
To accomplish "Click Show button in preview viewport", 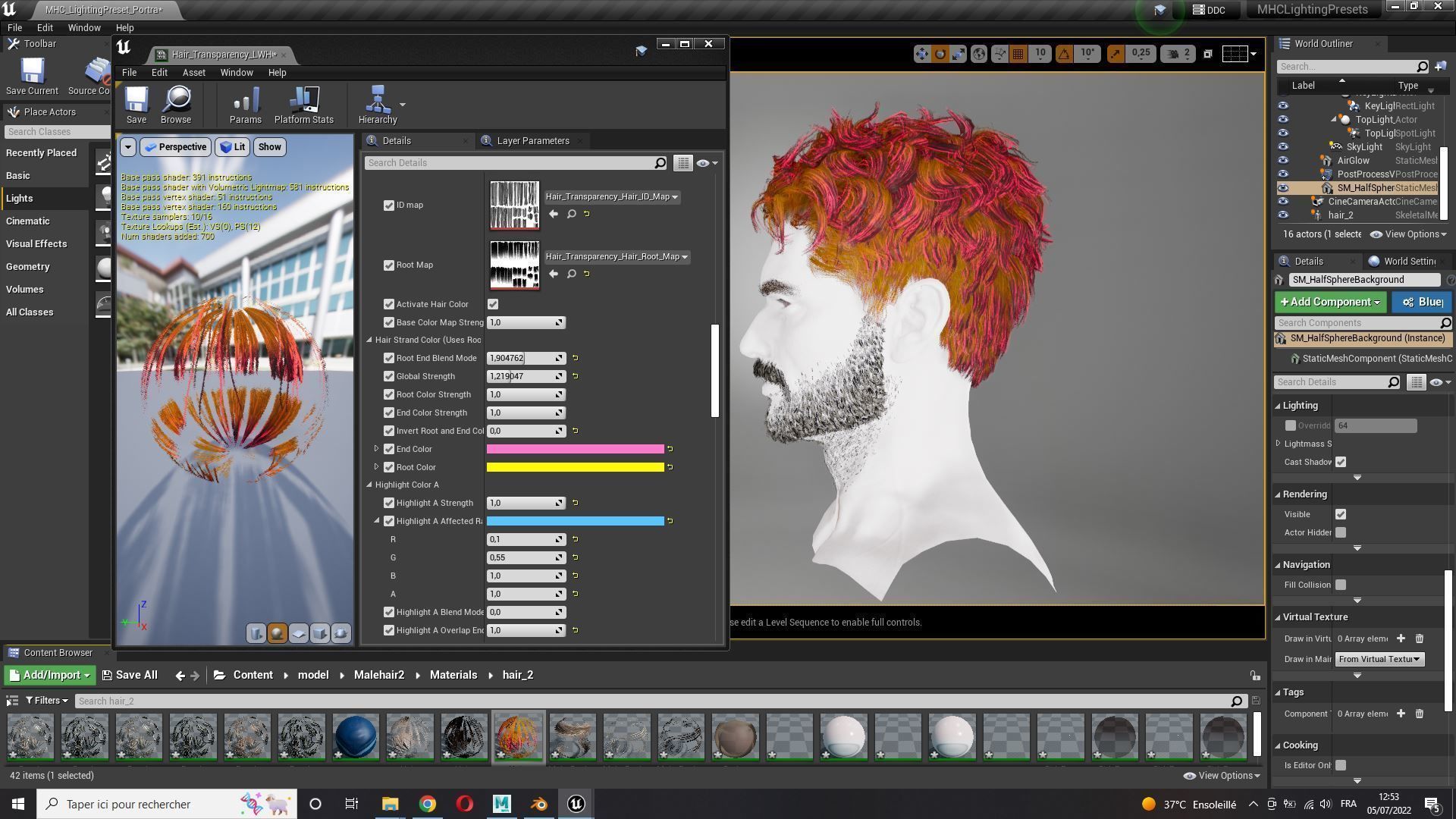I will 269,147.
